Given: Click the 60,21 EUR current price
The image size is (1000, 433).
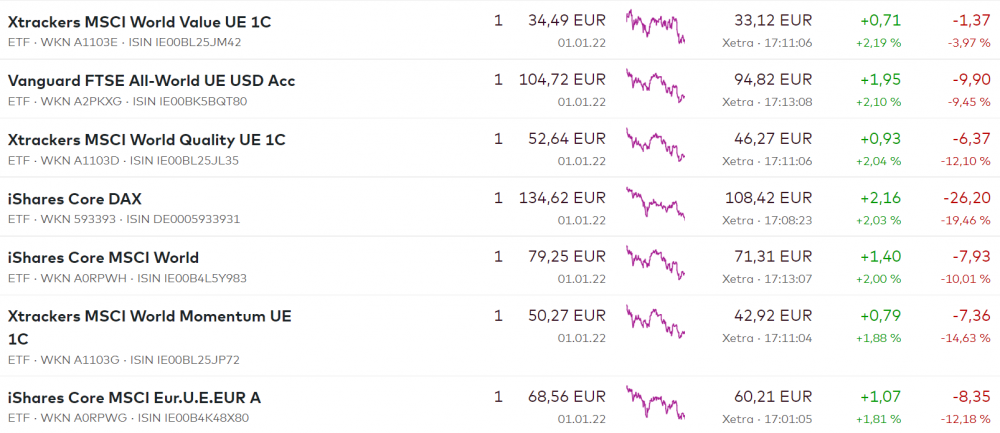Looking at the screenshot, I should point(773,397).
